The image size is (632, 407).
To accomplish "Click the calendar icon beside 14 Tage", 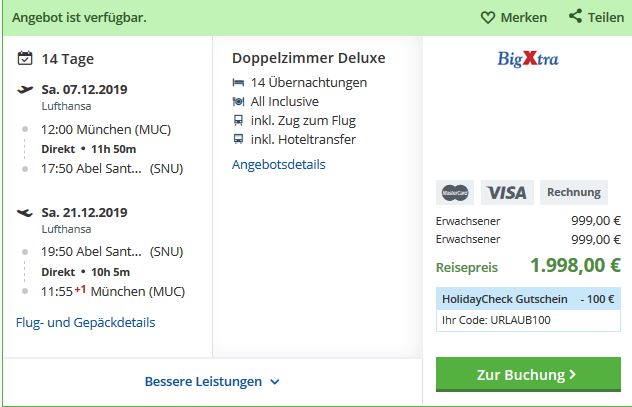I will tap(25, 58).
